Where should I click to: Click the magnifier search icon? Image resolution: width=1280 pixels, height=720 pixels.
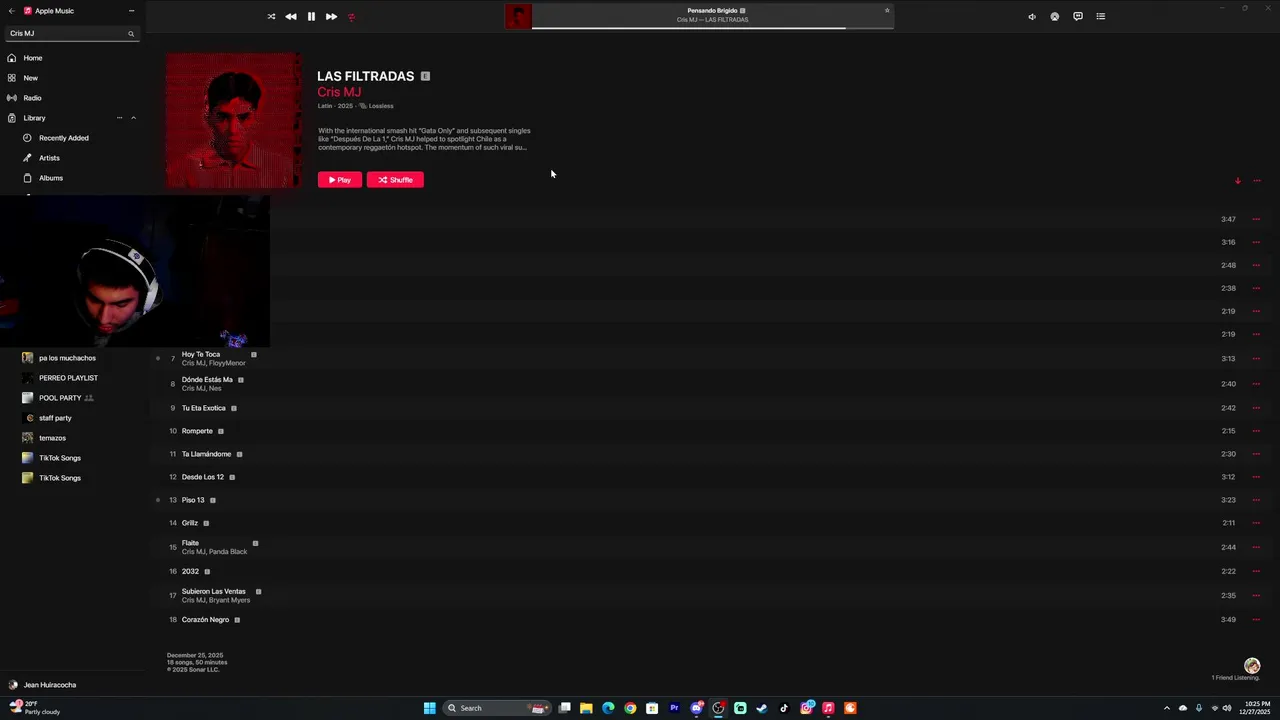coord(130,33)
